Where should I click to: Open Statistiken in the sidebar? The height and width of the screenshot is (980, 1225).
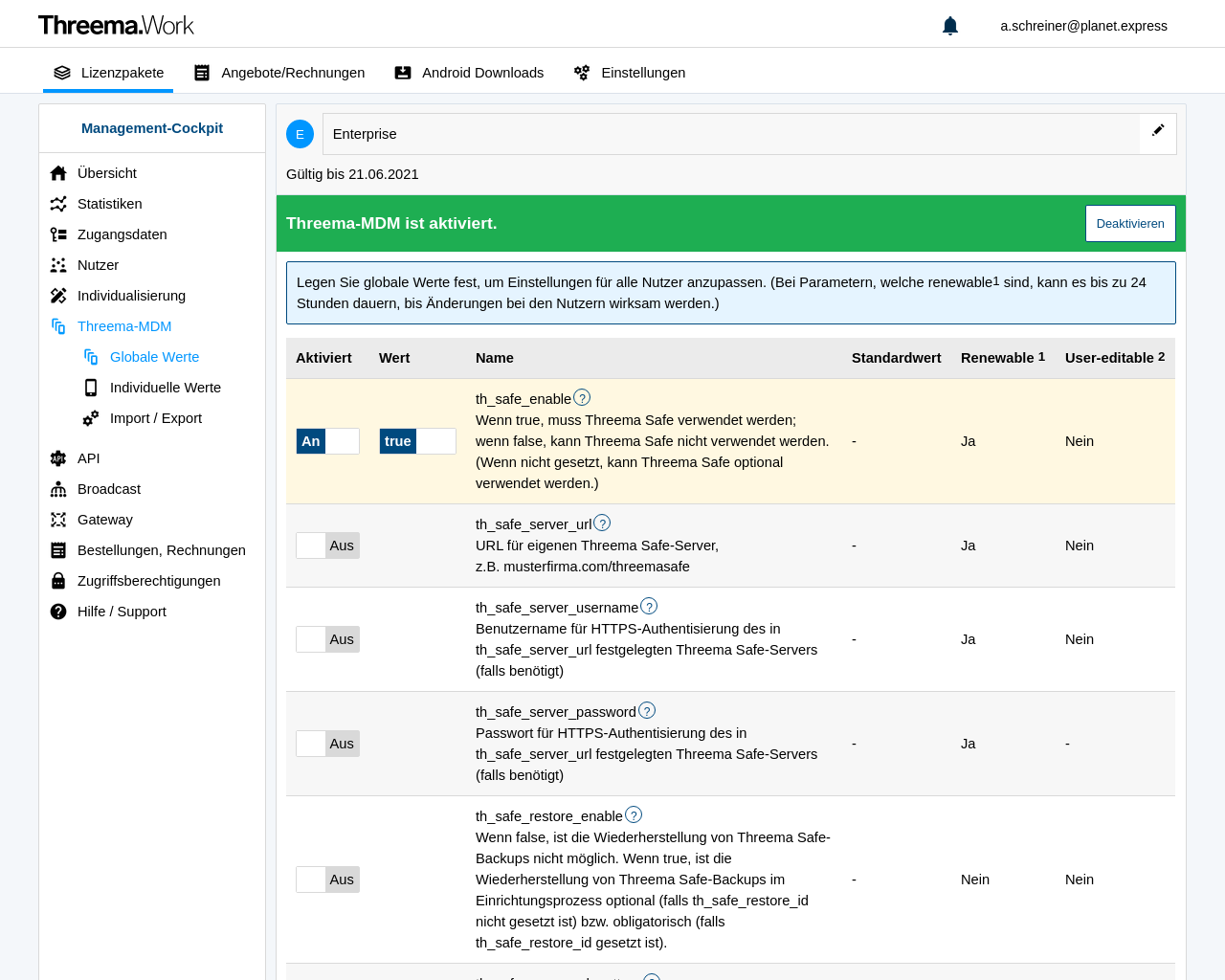[x=110, y=204]
